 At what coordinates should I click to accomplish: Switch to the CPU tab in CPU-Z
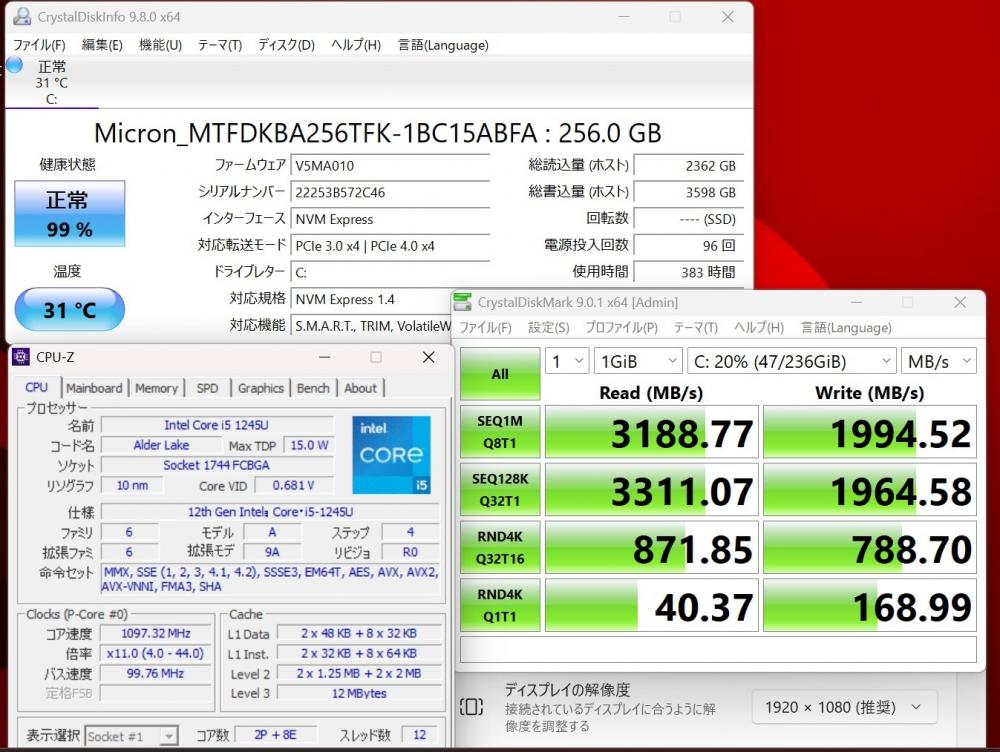pos(36,388)
